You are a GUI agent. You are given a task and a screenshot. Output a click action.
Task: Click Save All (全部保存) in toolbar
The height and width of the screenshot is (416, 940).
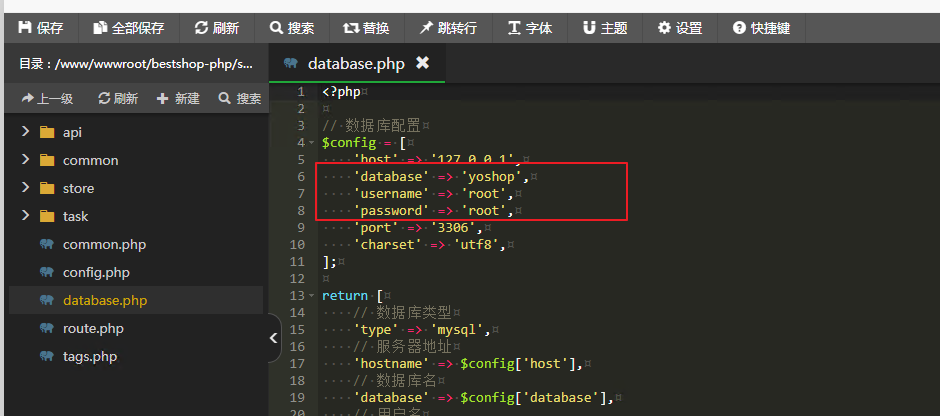pos(128,28)
